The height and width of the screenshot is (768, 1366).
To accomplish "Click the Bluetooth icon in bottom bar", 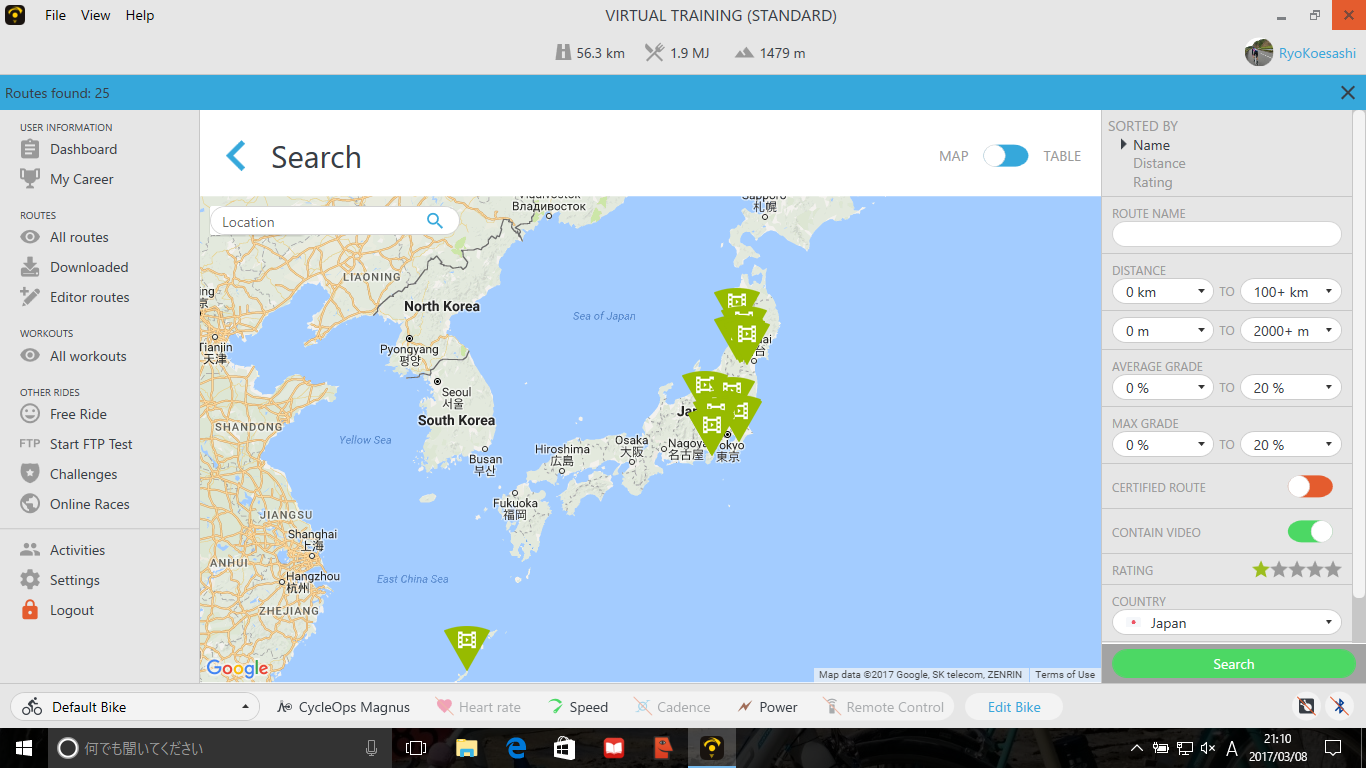I will [1339, 706].
